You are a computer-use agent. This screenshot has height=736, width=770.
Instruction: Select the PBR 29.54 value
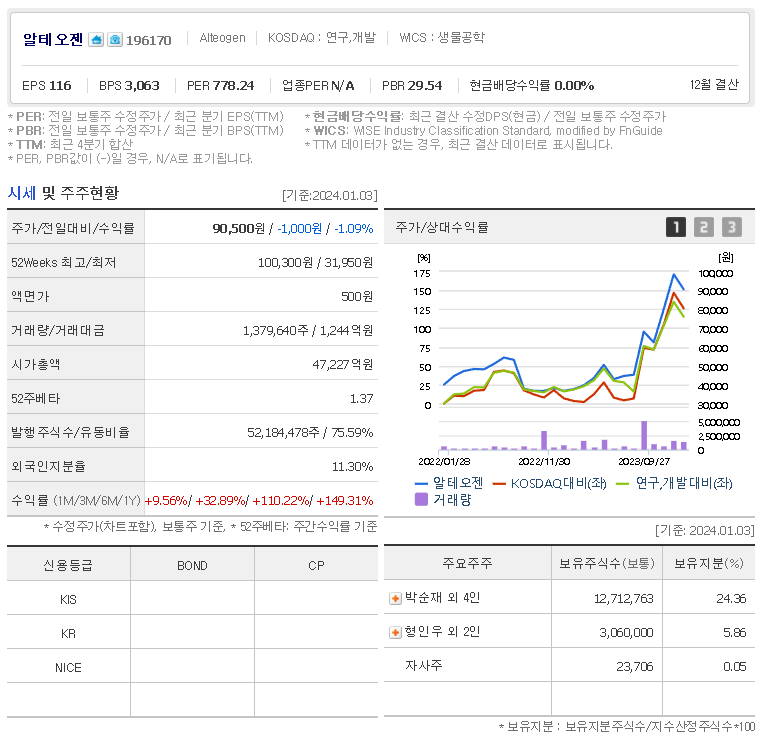[412, 85]
